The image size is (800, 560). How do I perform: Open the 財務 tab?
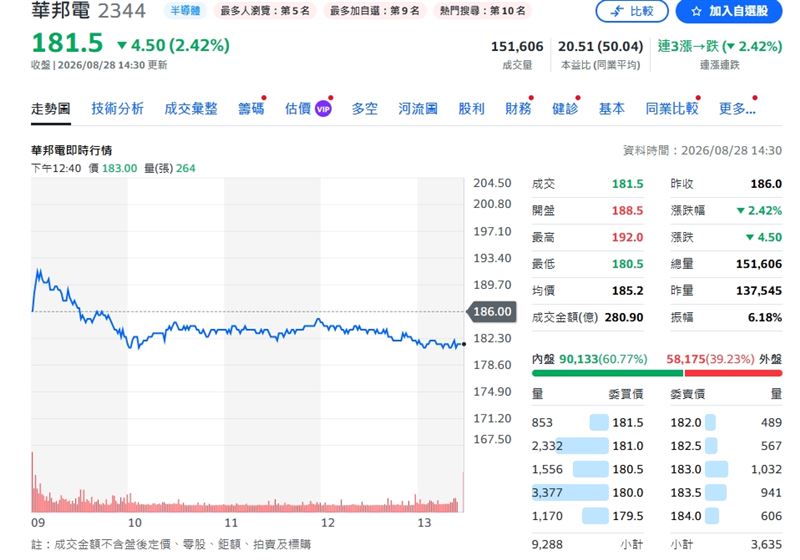[518, 109]
